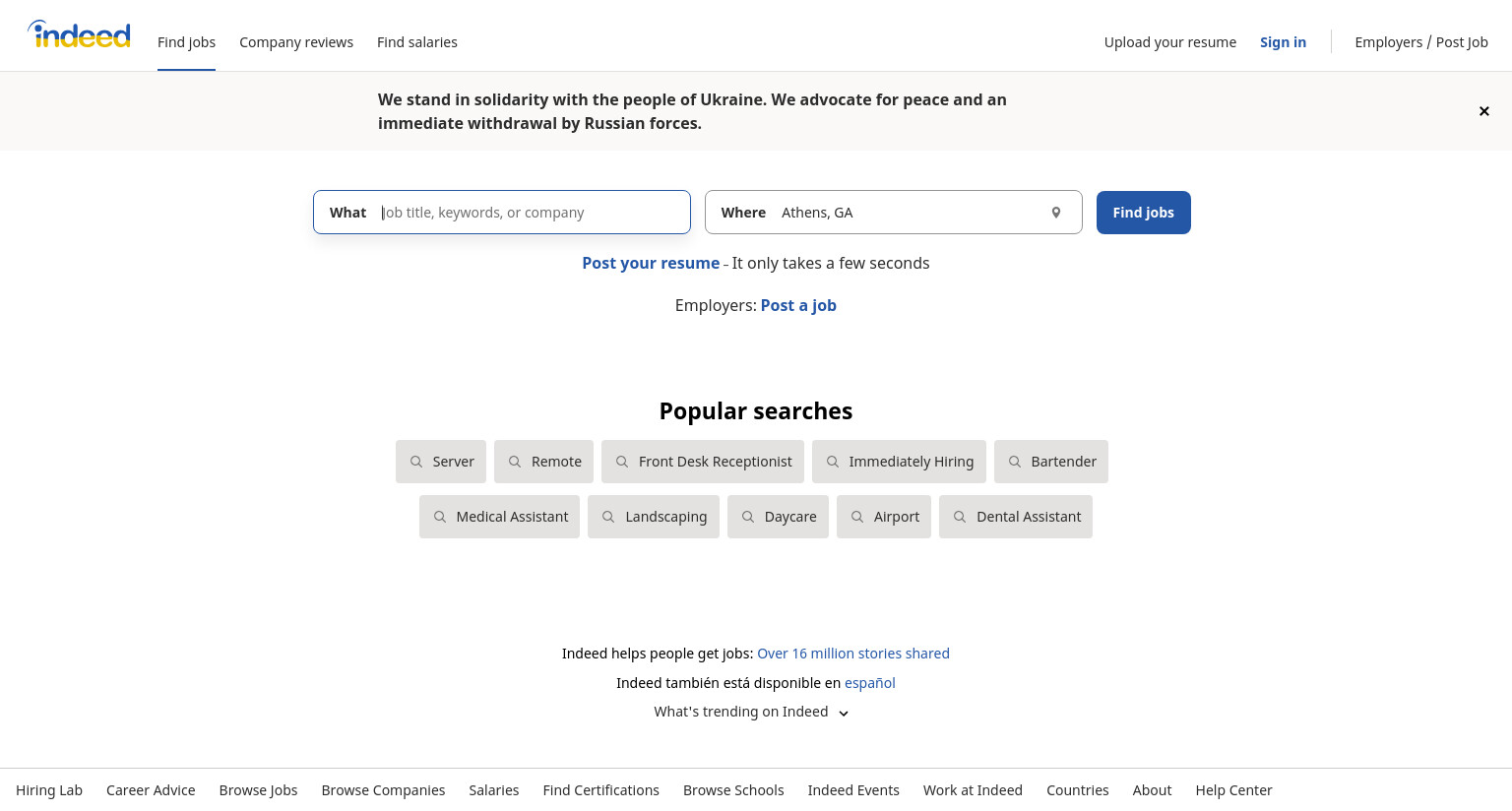The image size is (1512, 811).
Task: Open the Find jobs tab
Action: [186, 42]
